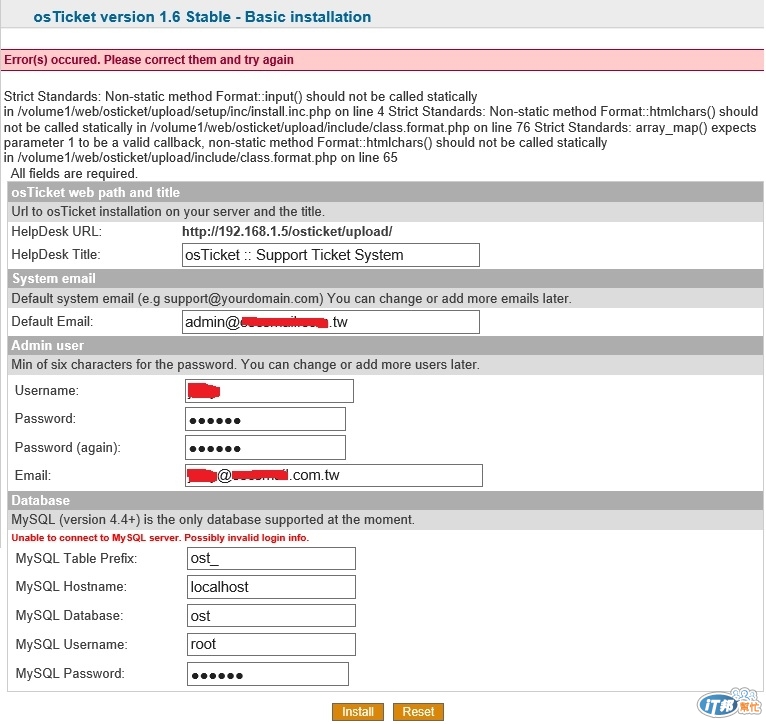Focus the Default Email input
766x724 pixels.
pyautogui.click(x=331, y=322)
